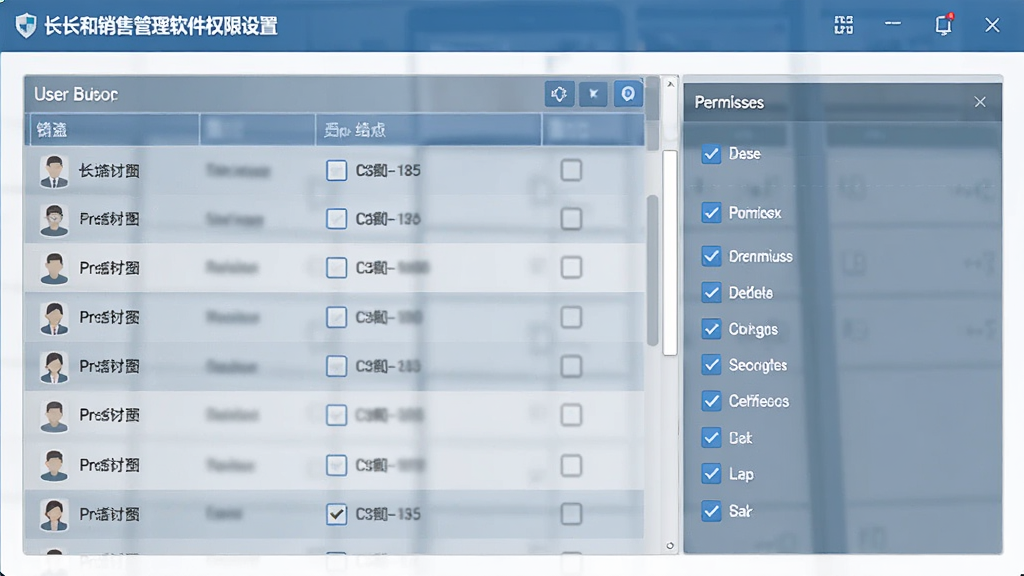Select the avatar beside 长墙讨圈
The height and width of the screenshot is (576, 1024).
click(54, 172)
